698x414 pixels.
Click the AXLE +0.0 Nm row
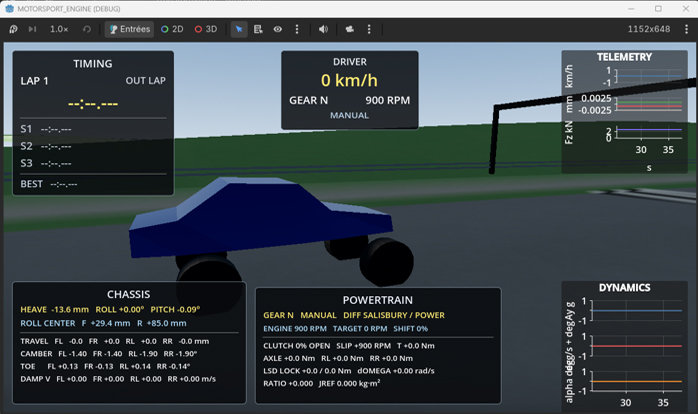(338, 358)
